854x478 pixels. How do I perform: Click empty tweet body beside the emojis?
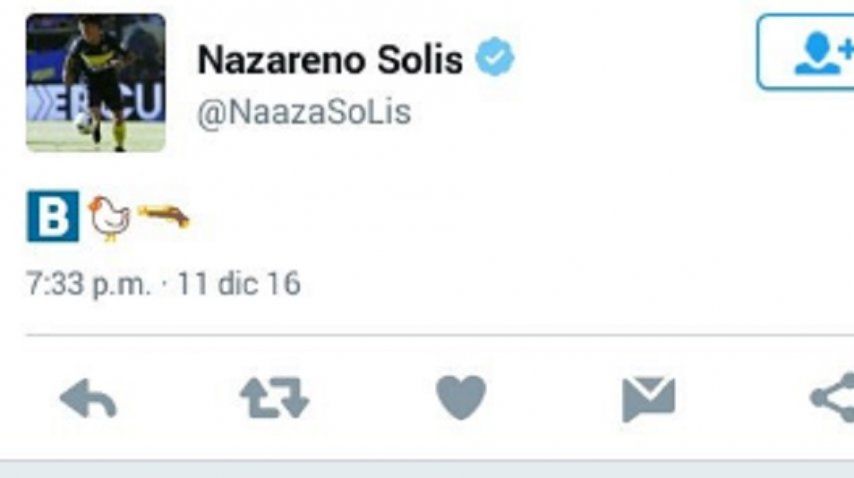pos(490,217)
